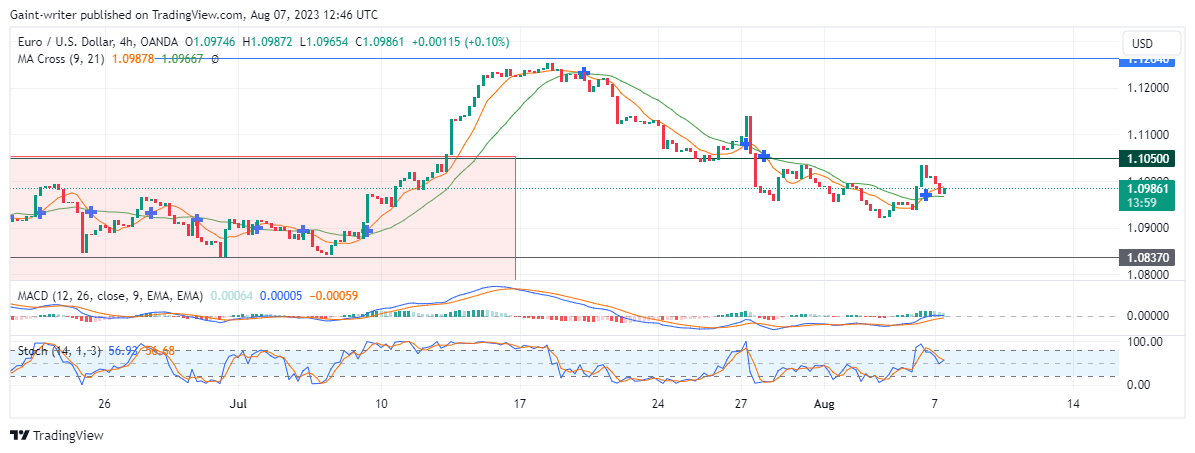Click the Gaint-writer published header text

coord(194,14)
